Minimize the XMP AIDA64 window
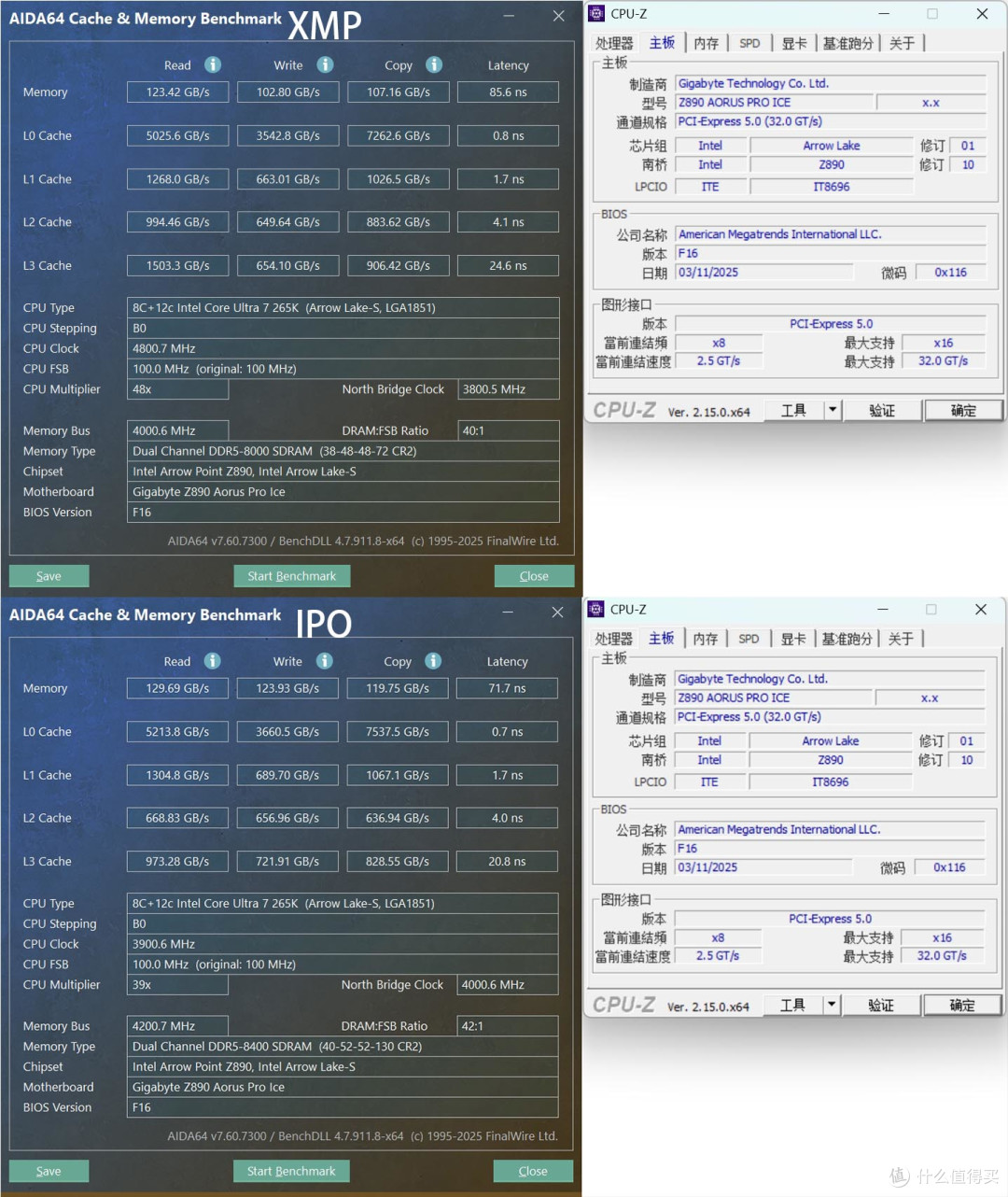This screenshot has height=1197, width=1008. click(x=509, y=16)
